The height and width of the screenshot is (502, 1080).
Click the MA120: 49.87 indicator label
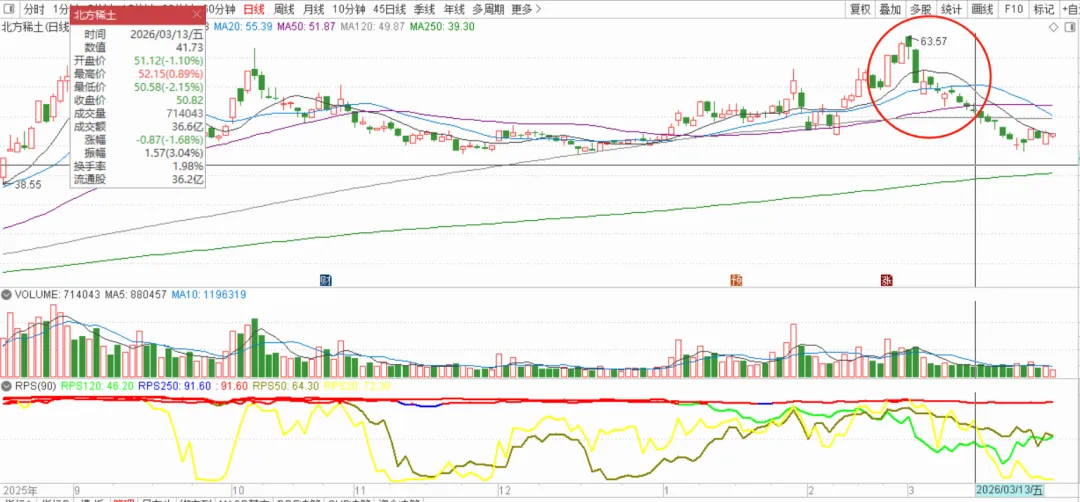[373, 26]
